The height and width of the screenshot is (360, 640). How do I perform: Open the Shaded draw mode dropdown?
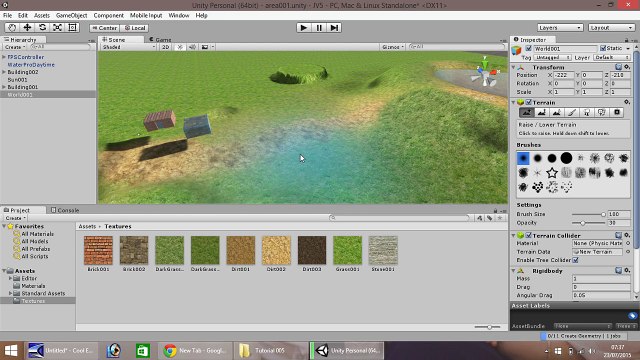pos(129,47)
